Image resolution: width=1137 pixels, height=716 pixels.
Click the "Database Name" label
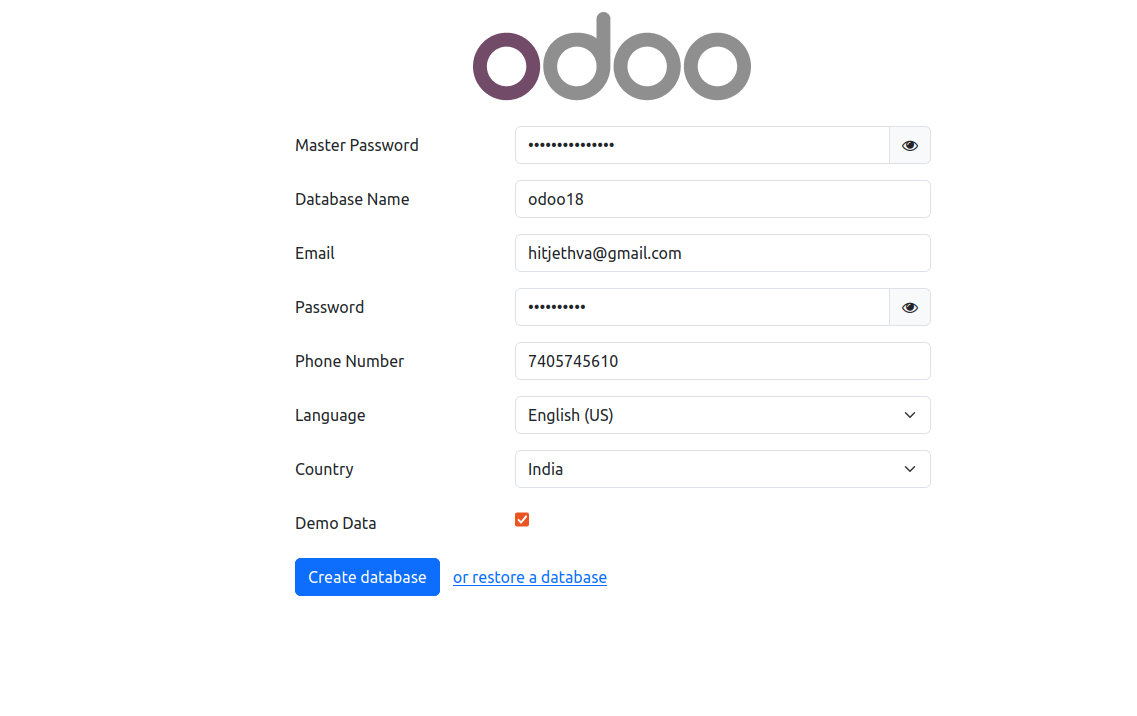(x=352, y=199)
